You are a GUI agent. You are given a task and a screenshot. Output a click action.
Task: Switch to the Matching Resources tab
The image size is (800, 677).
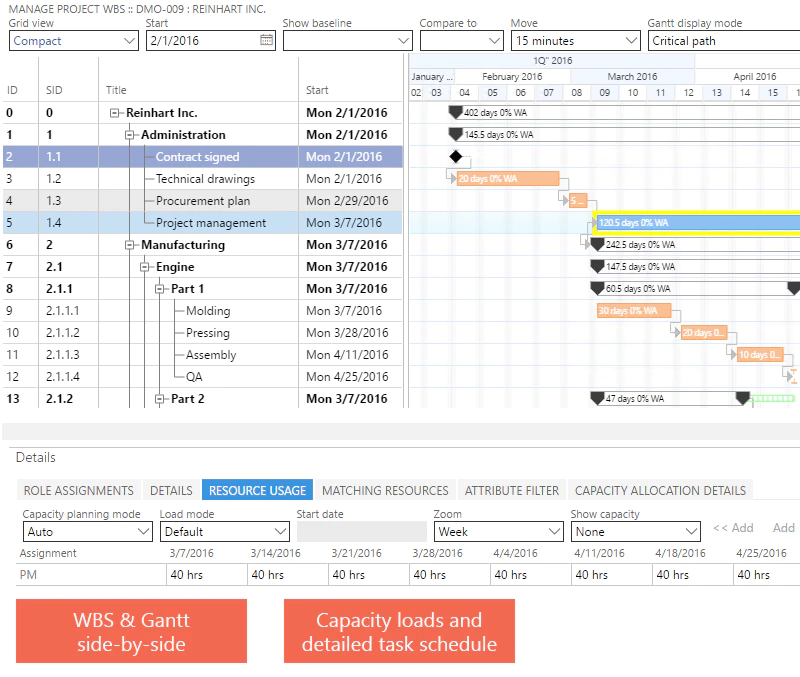pos(385,490)
